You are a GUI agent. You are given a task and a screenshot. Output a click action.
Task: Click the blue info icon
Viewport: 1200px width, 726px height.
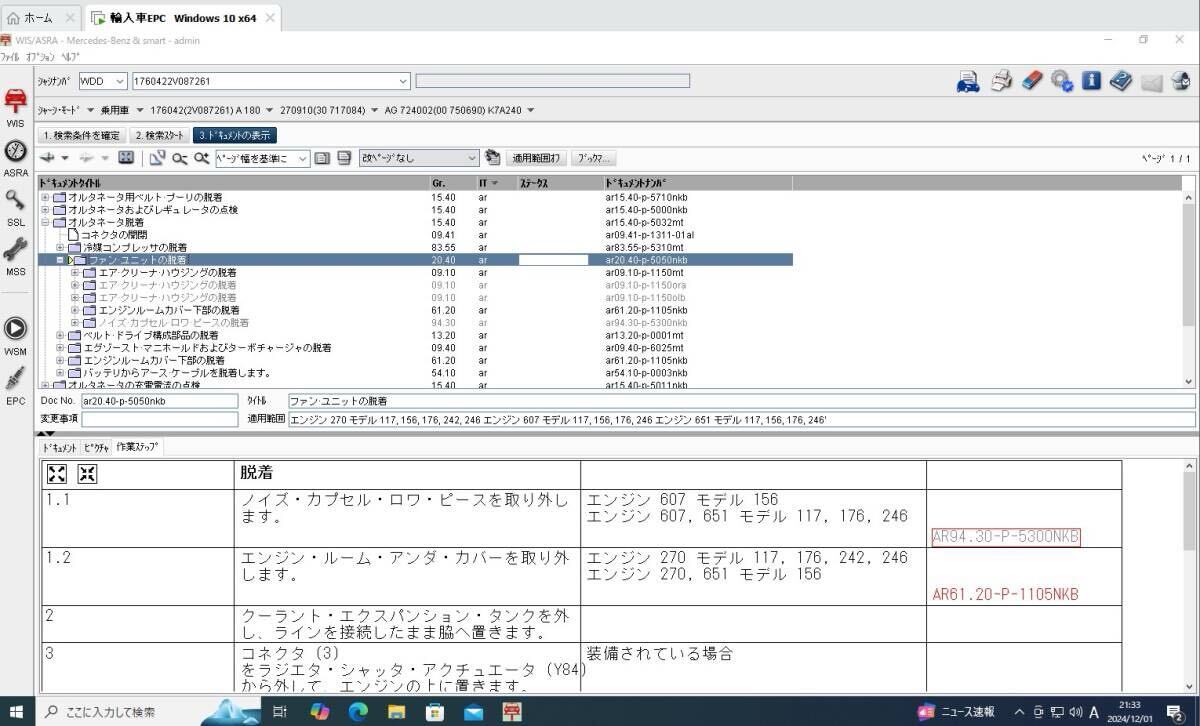click(1092, 81)
